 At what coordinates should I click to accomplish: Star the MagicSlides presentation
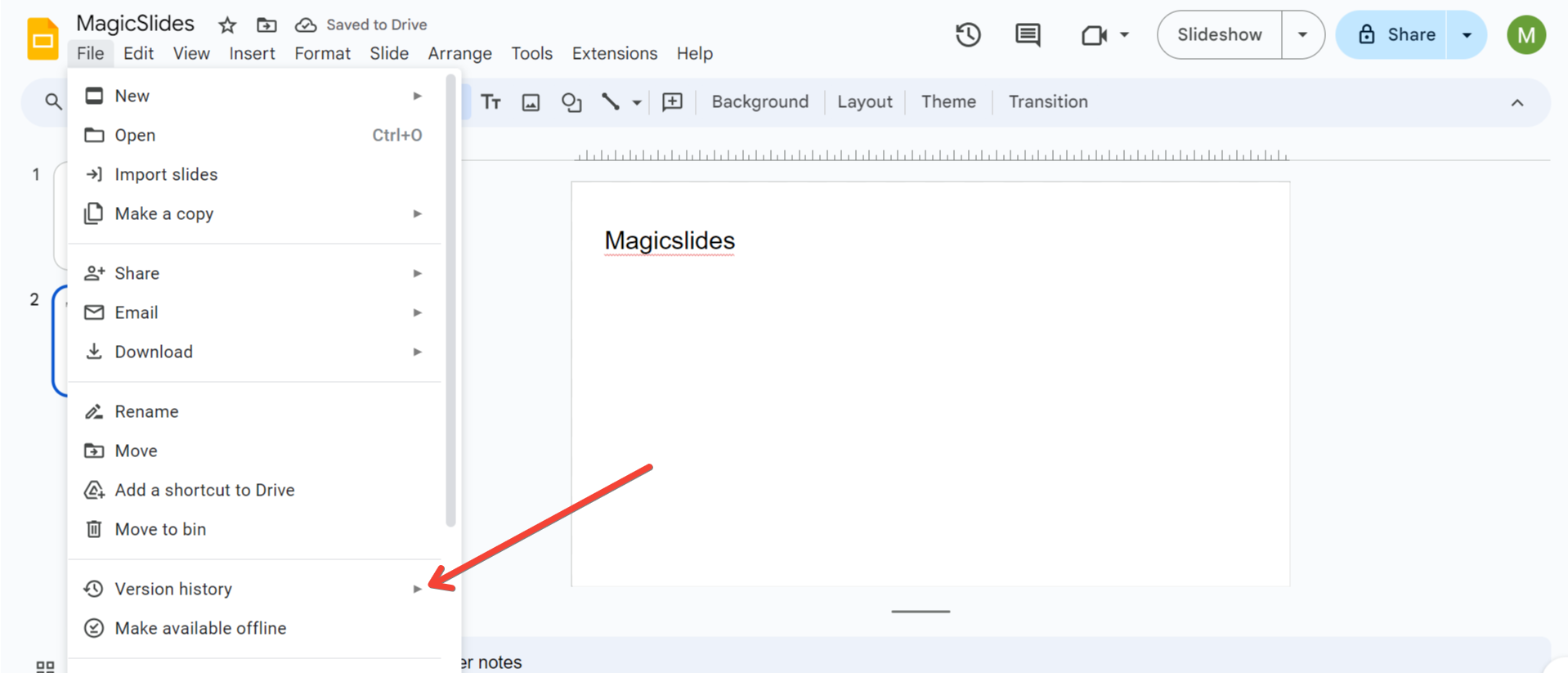(x=227, y=25)
